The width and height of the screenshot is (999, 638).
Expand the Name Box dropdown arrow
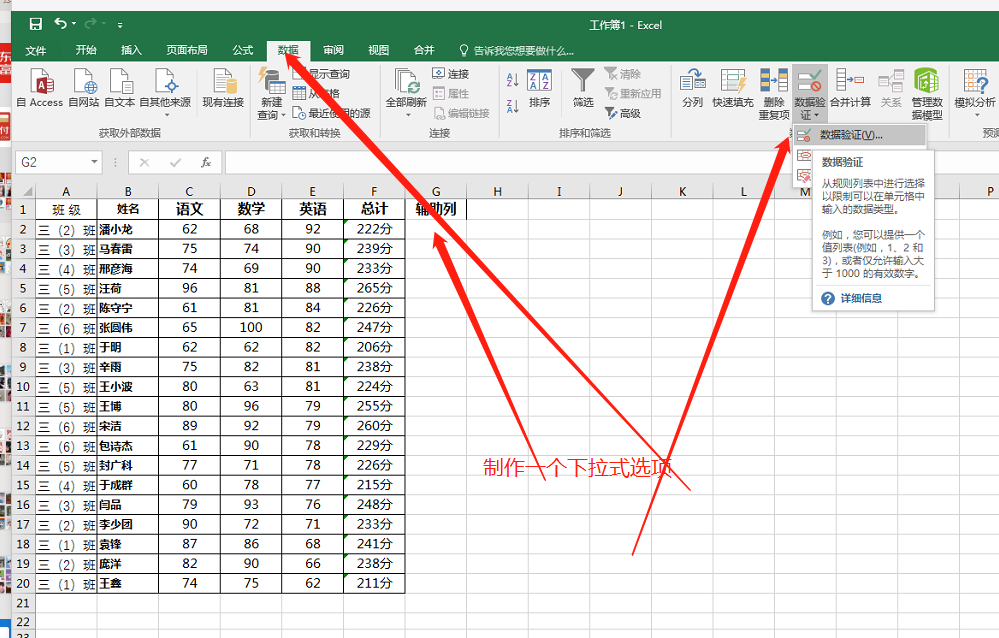(x=94, y=162)
